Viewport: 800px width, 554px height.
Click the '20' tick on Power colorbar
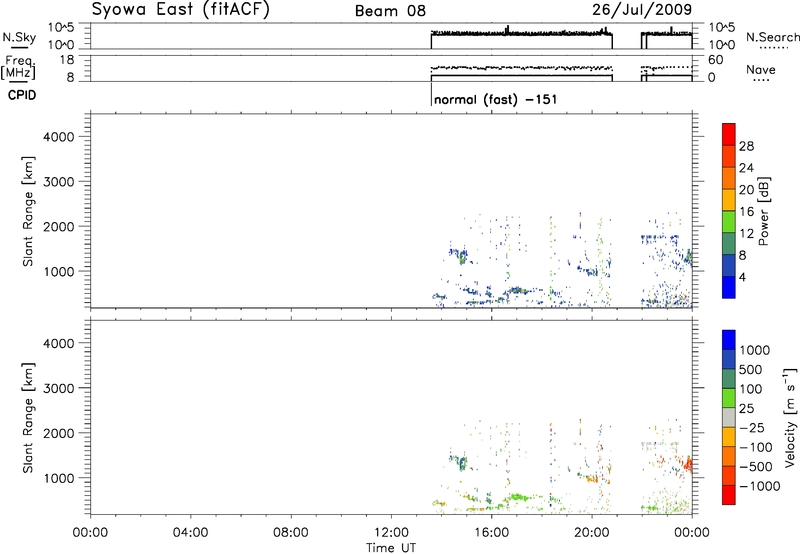tap(746, 190)
